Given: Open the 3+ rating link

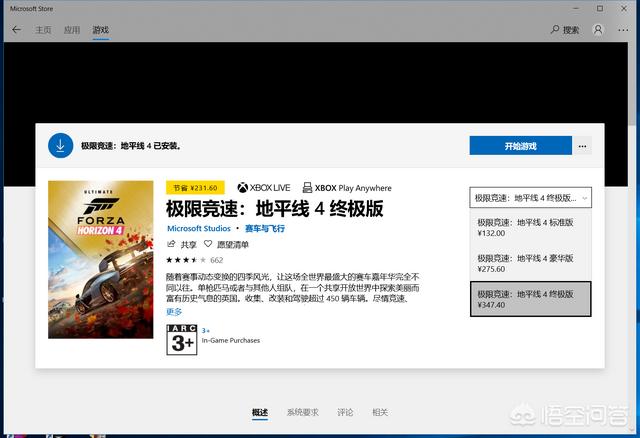Looking at the screenshot, I should point(206,331).
